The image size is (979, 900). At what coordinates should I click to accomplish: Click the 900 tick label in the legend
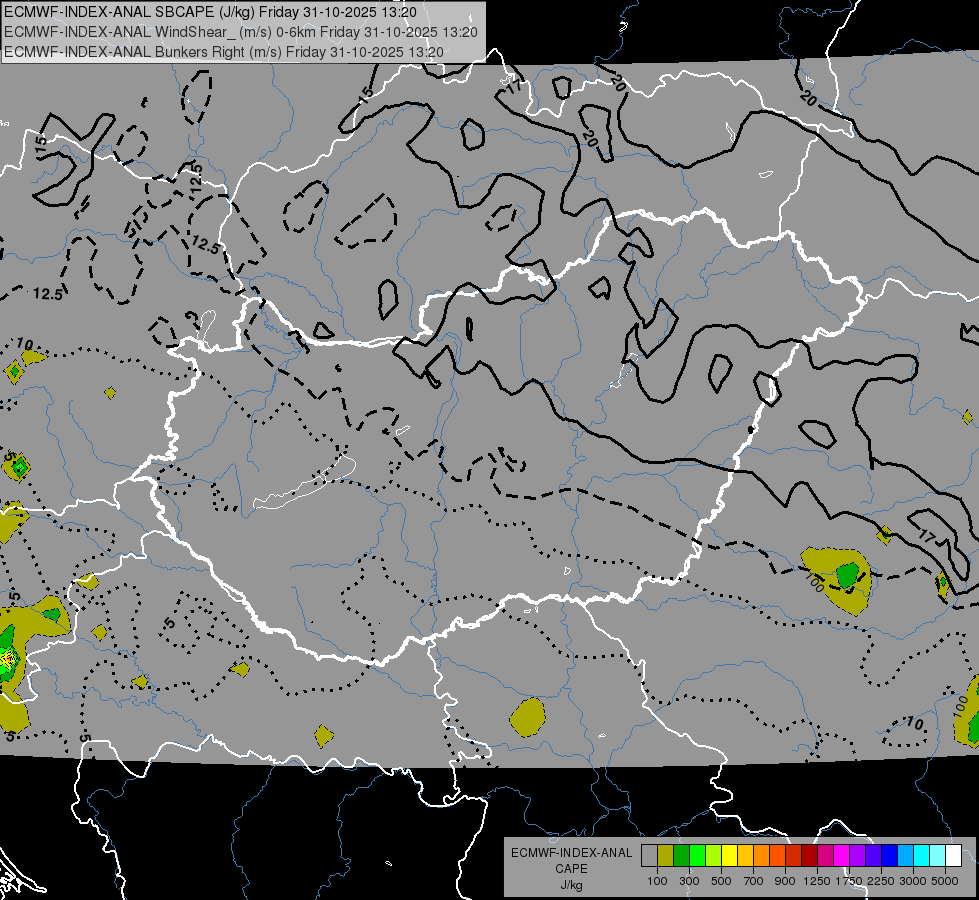tap(785, 881)
